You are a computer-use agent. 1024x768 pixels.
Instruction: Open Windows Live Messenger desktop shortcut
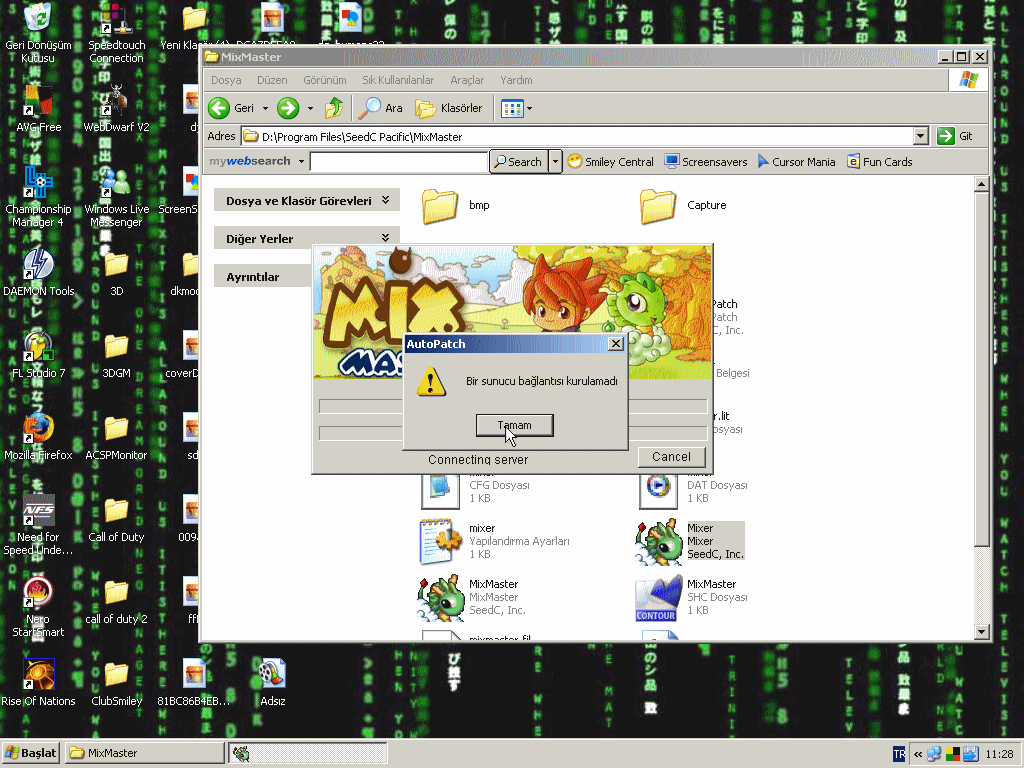[x=116, y=197]
